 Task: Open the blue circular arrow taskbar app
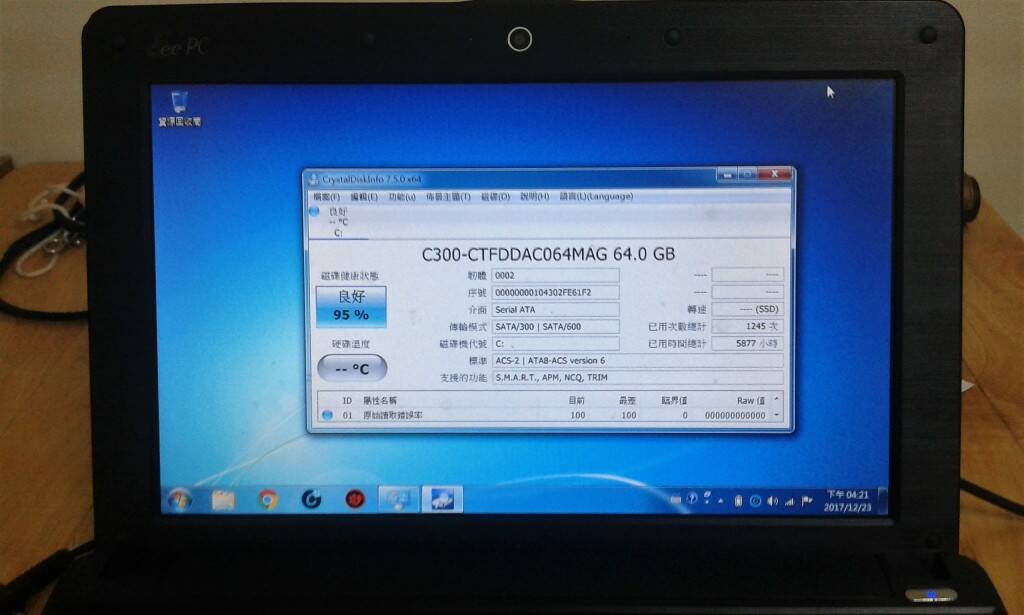(x=311, y=500)
